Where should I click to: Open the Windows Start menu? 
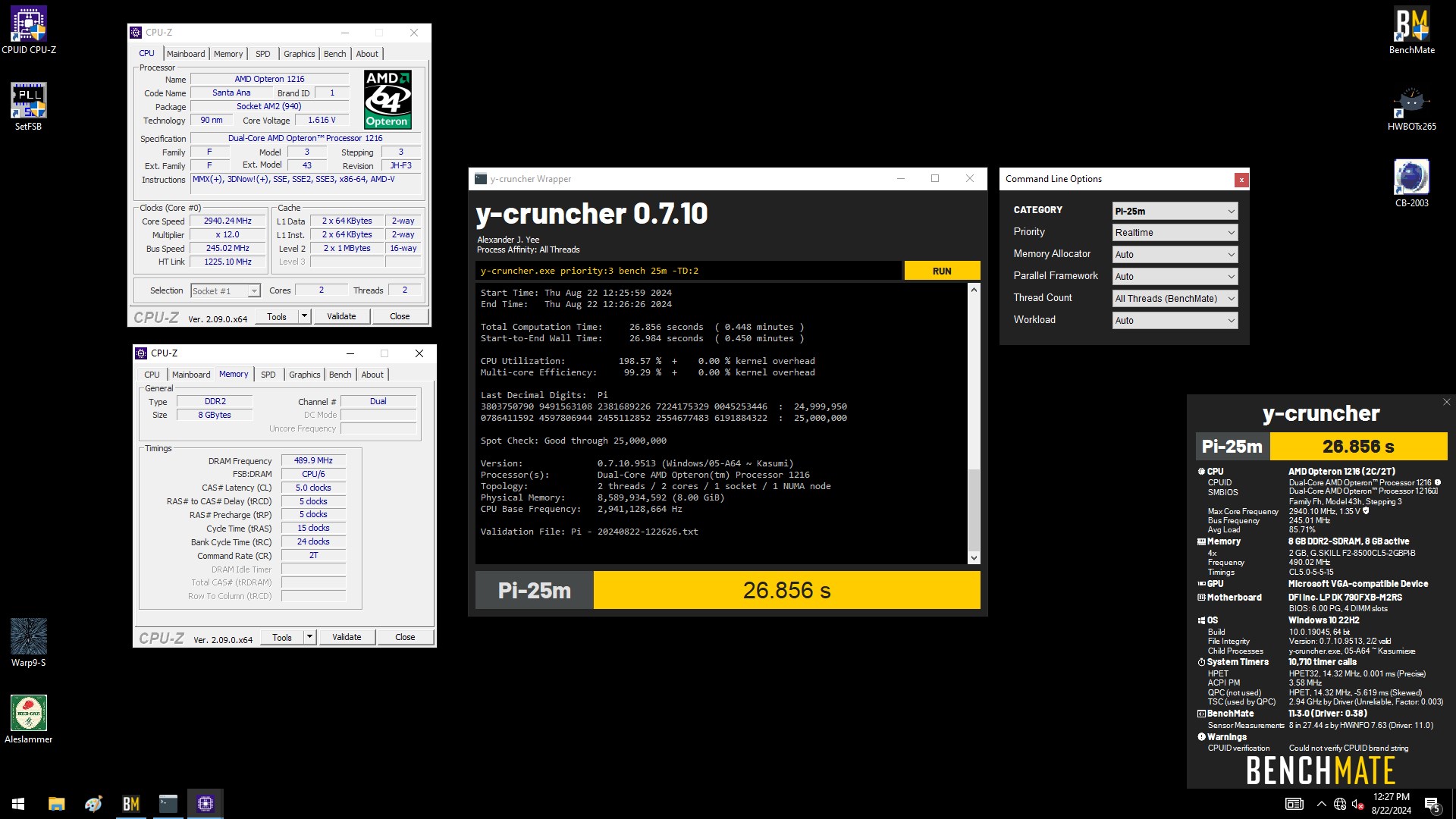[18, 804]
